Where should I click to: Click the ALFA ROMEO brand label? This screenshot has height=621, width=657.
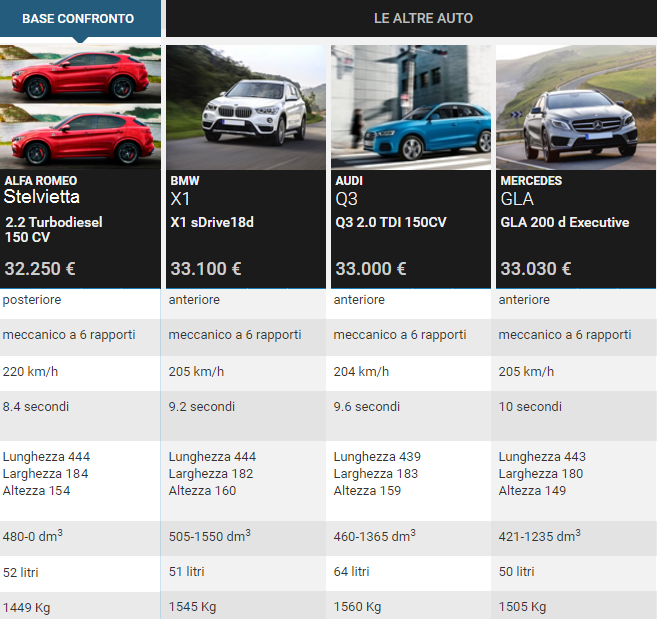click(x=41, y=181)
